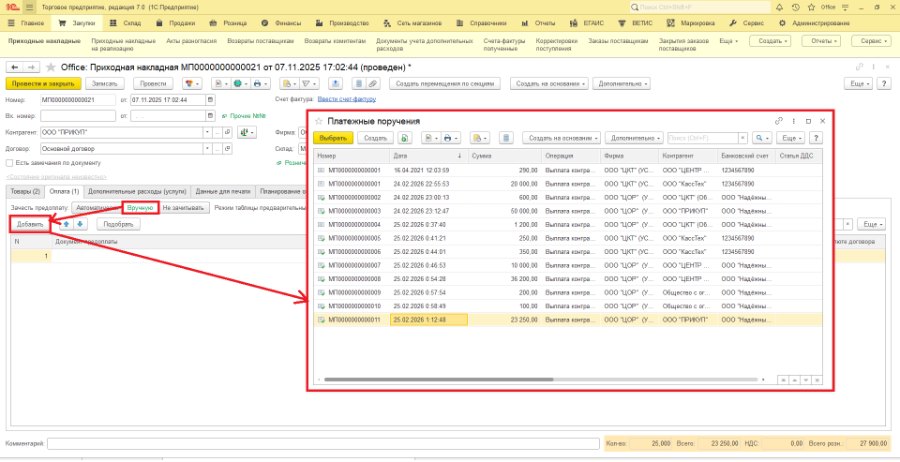The image size is (900, 462).
Task: Expand Отчеты dropdown in section panel
Action: pos(821,41)
